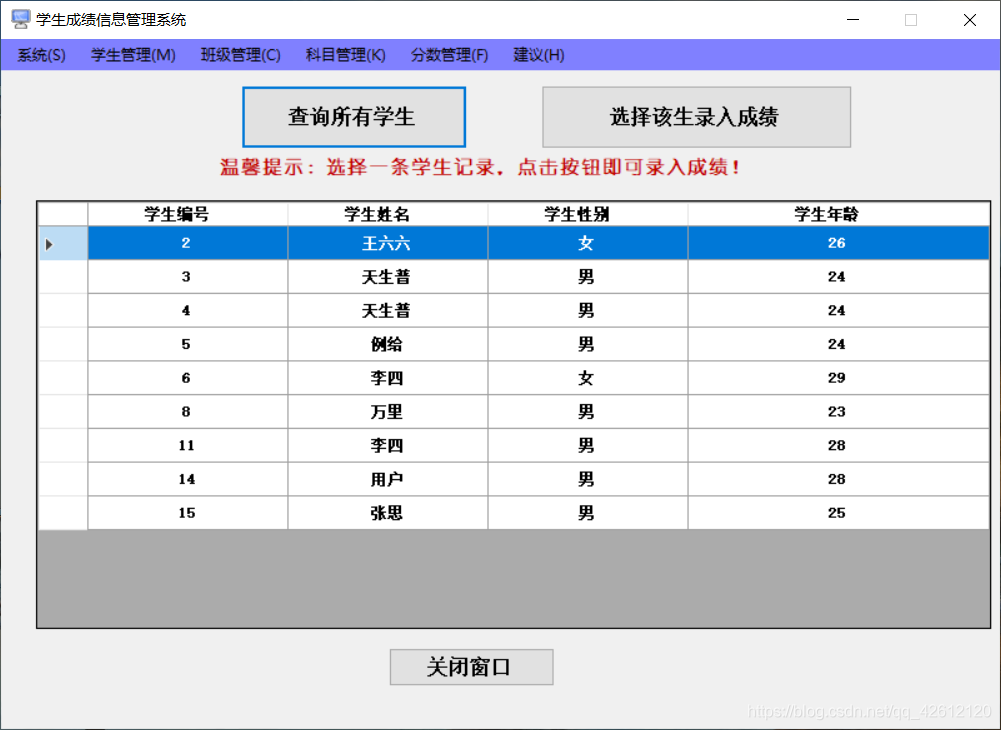Click age cell 29

839,378
